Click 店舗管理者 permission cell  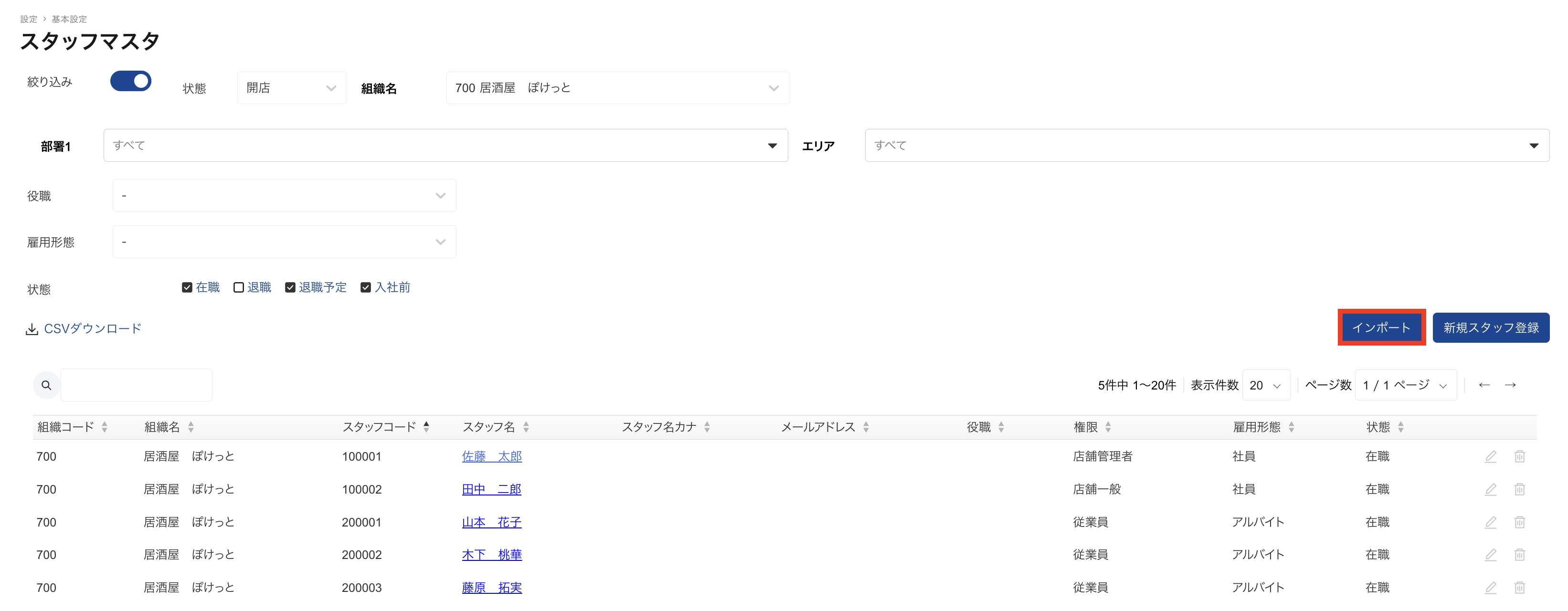[x=1102, y=456]
